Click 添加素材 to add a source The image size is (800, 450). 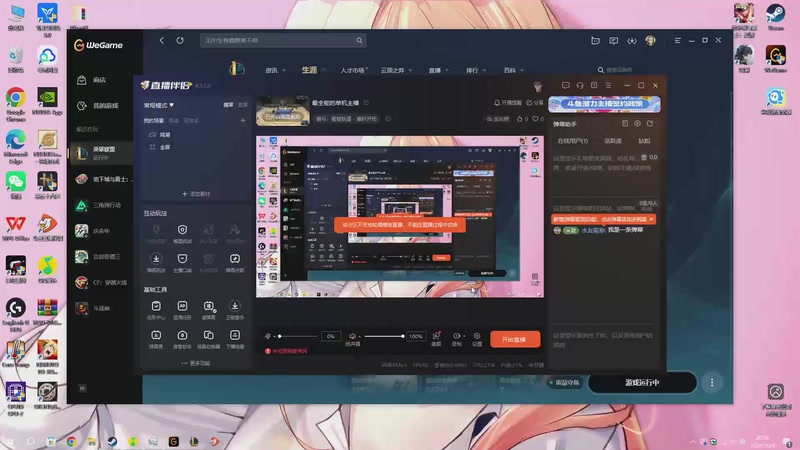point(196,194)
